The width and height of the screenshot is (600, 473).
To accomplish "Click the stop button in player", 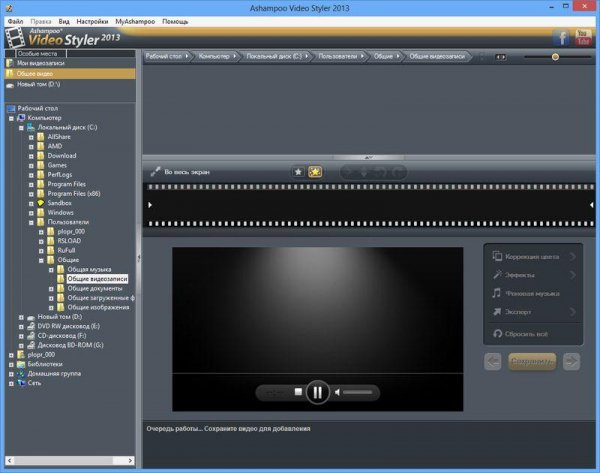I will (x=298, y=391).
